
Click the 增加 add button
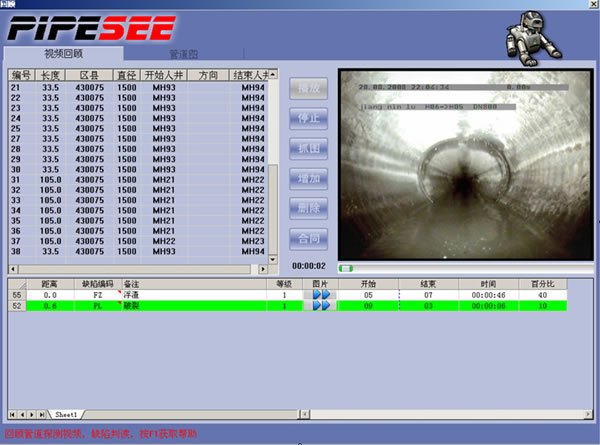(x=308, y=179)
